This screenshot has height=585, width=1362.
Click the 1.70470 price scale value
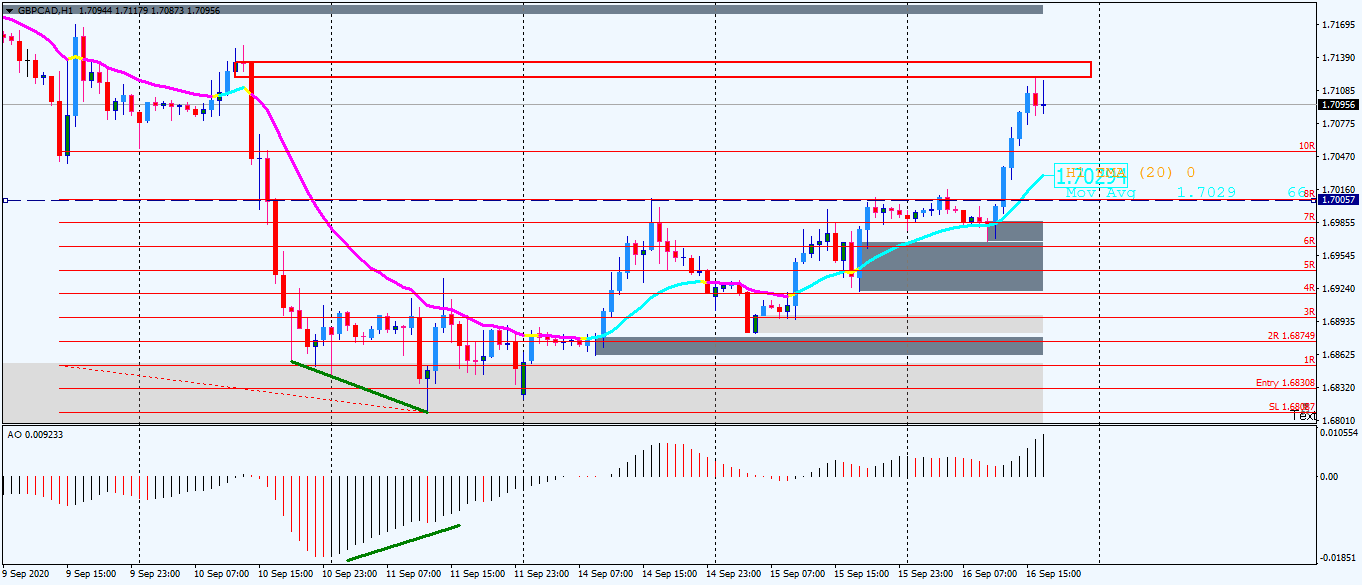pyautogui.click(x=1341, y=157)
